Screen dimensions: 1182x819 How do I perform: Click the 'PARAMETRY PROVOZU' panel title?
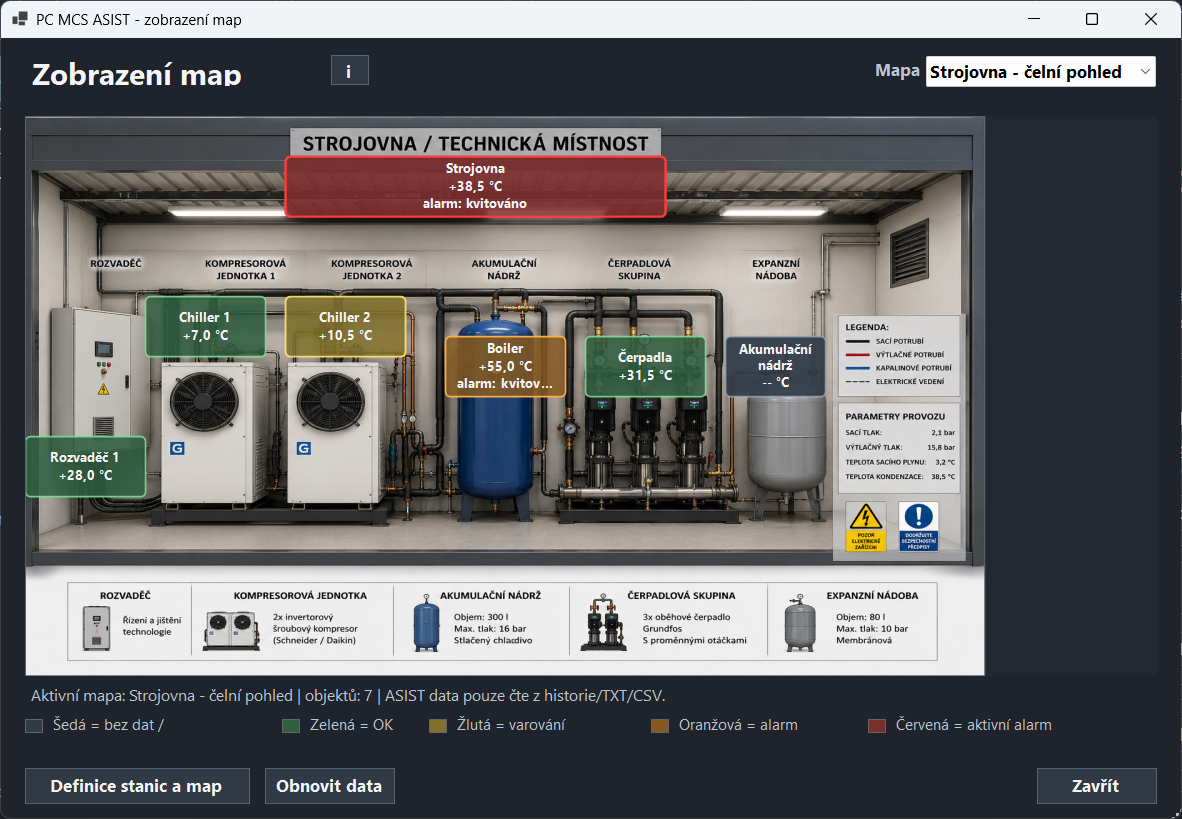pyautogui.click(x=895, y=416)
